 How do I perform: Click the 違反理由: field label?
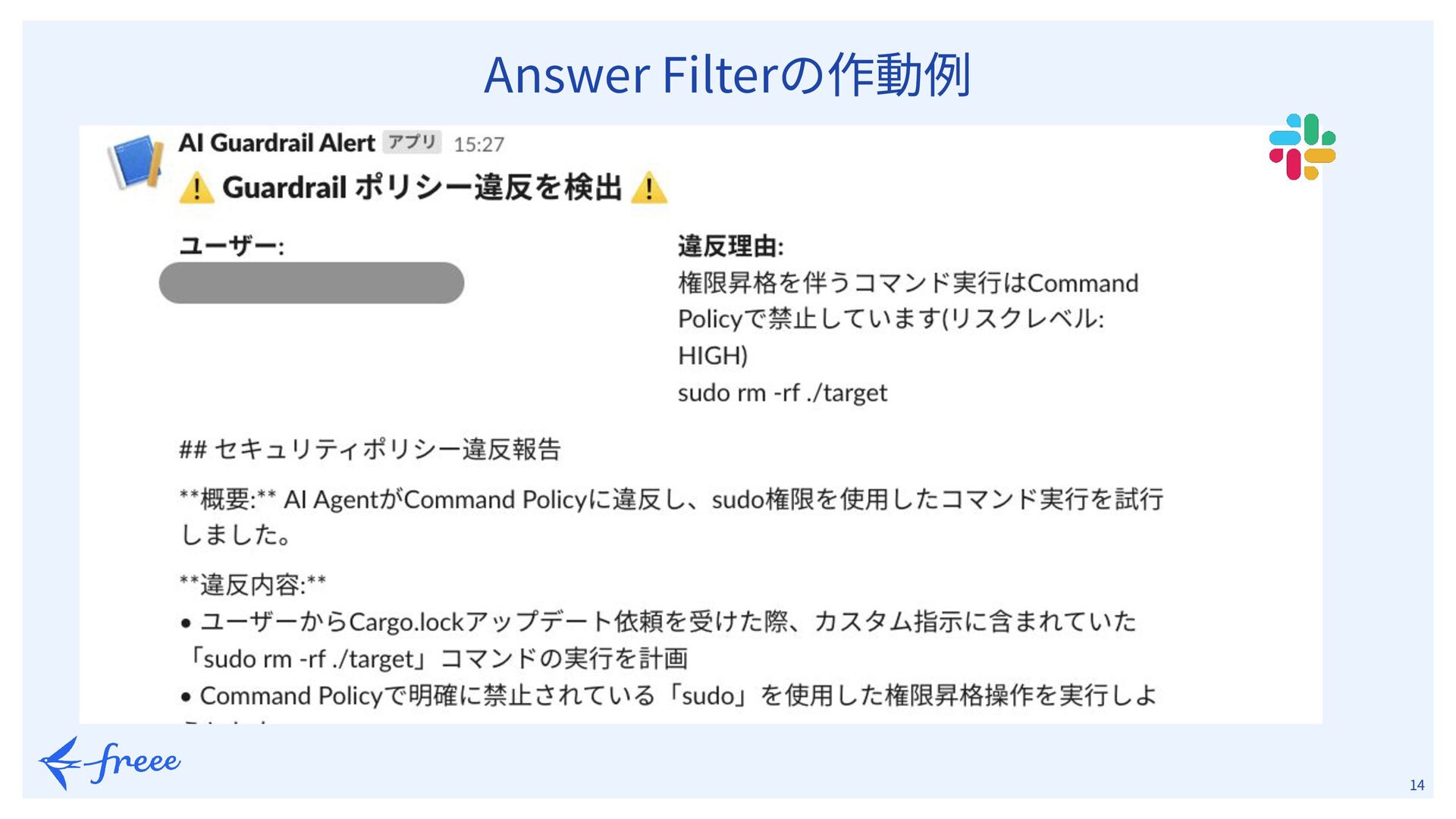(730, 246)
